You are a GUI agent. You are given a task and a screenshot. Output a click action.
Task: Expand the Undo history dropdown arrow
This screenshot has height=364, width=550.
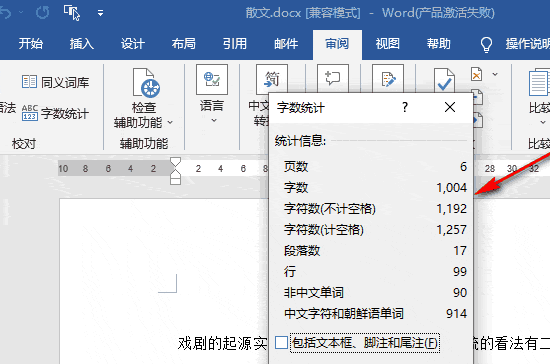tap(21, 13)
